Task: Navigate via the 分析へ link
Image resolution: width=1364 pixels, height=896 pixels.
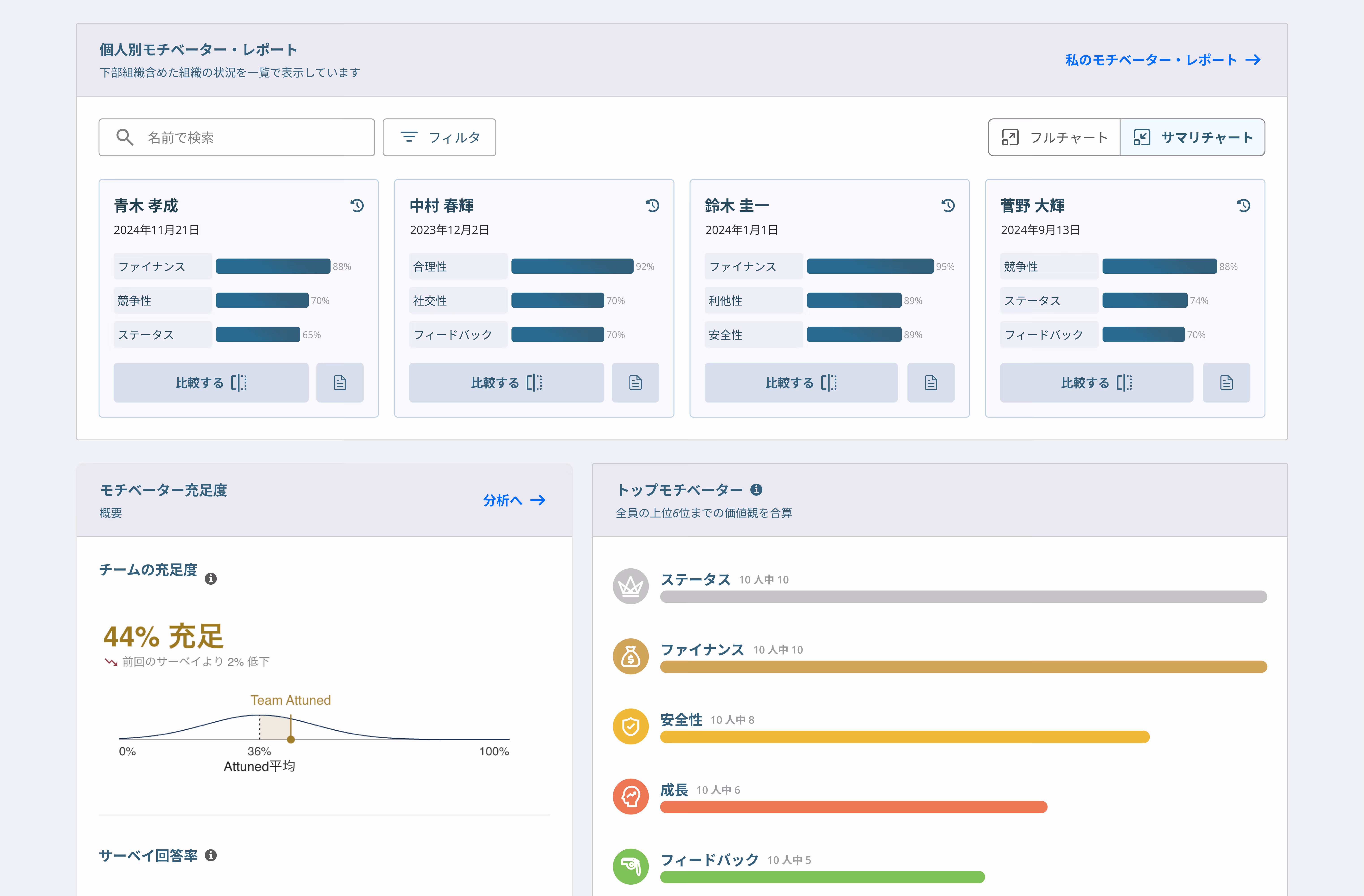Action: tap(515, 500)
